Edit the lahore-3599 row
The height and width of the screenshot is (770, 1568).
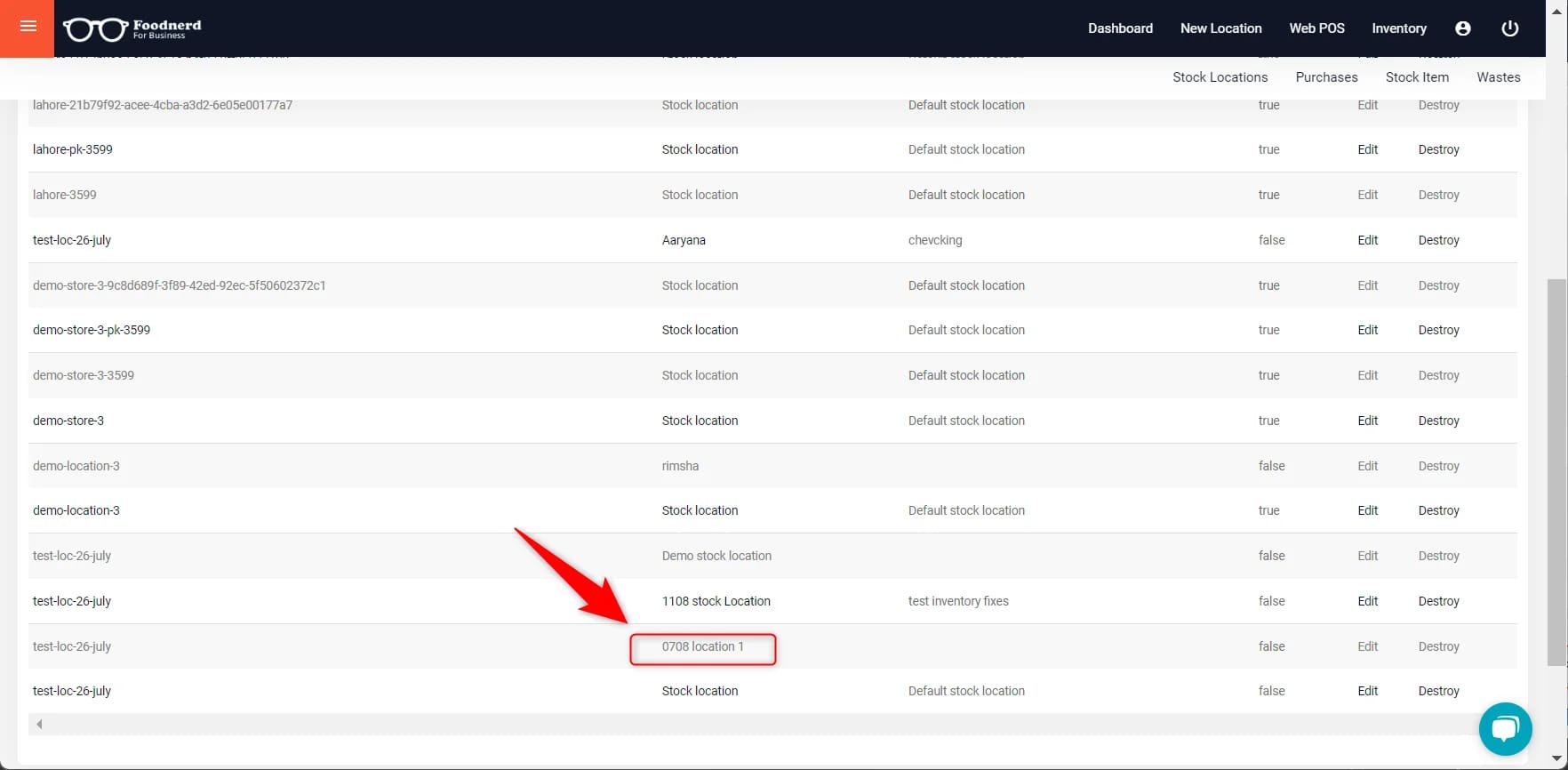pos(1367,195)
